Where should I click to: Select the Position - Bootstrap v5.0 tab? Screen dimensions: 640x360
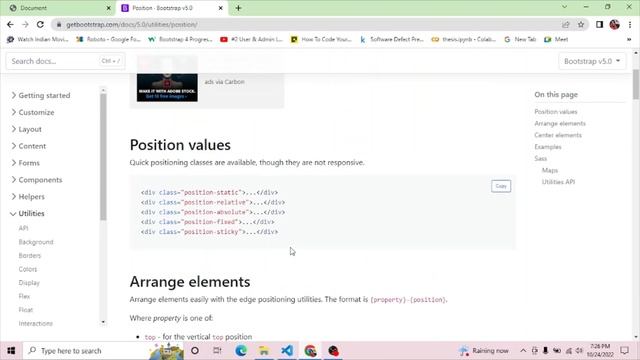pos(171,8)
